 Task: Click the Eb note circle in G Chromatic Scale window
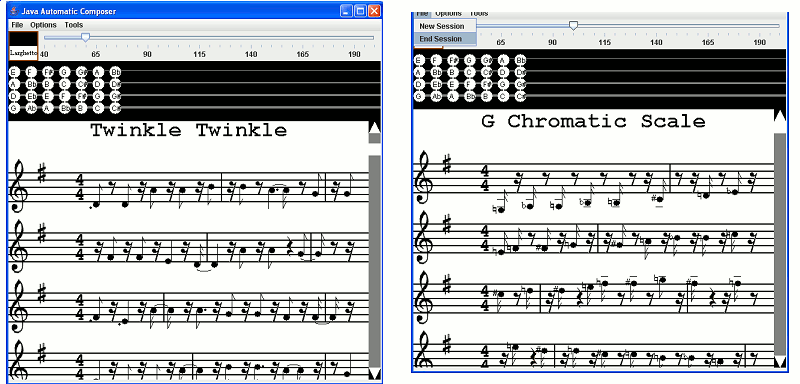(436, 84)
